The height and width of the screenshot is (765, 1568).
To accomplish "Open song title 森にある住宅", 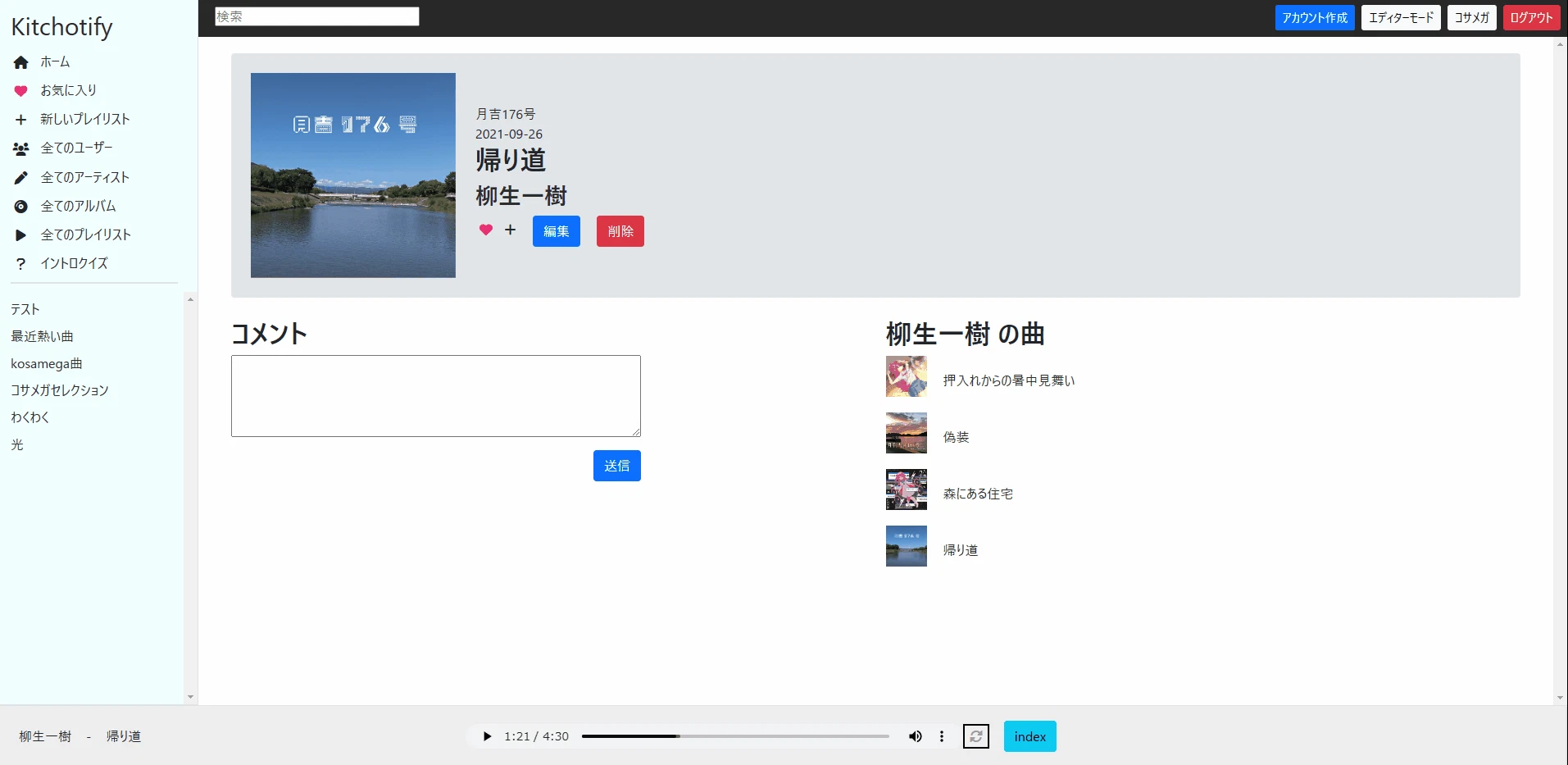I will [x=978, y=494].
